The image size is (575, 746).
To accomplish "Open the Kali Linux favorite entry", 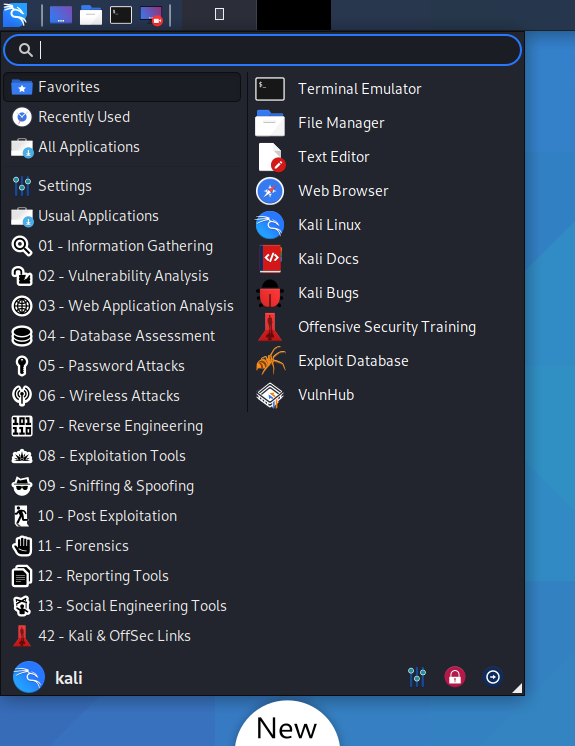I will point(386,225).
